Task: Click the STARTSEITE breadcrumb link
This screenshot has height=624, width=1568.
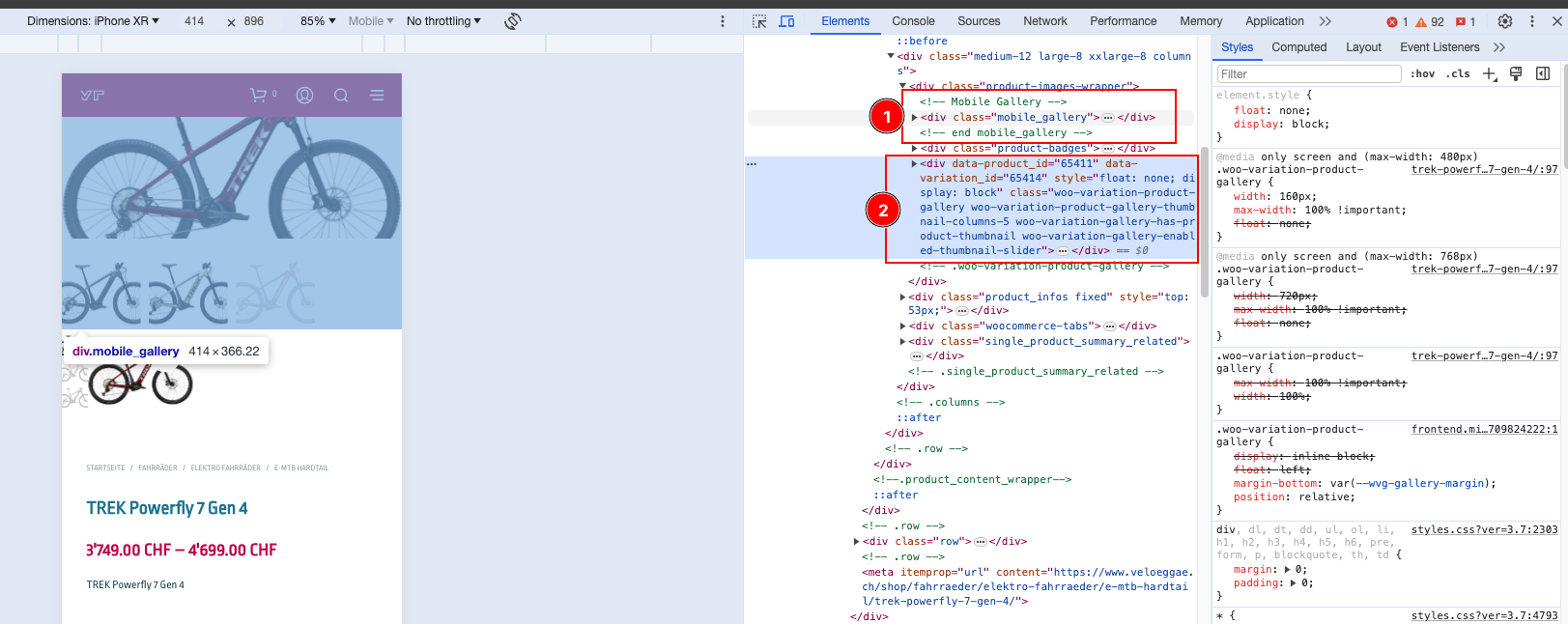Action: click(x=105, y=468)
